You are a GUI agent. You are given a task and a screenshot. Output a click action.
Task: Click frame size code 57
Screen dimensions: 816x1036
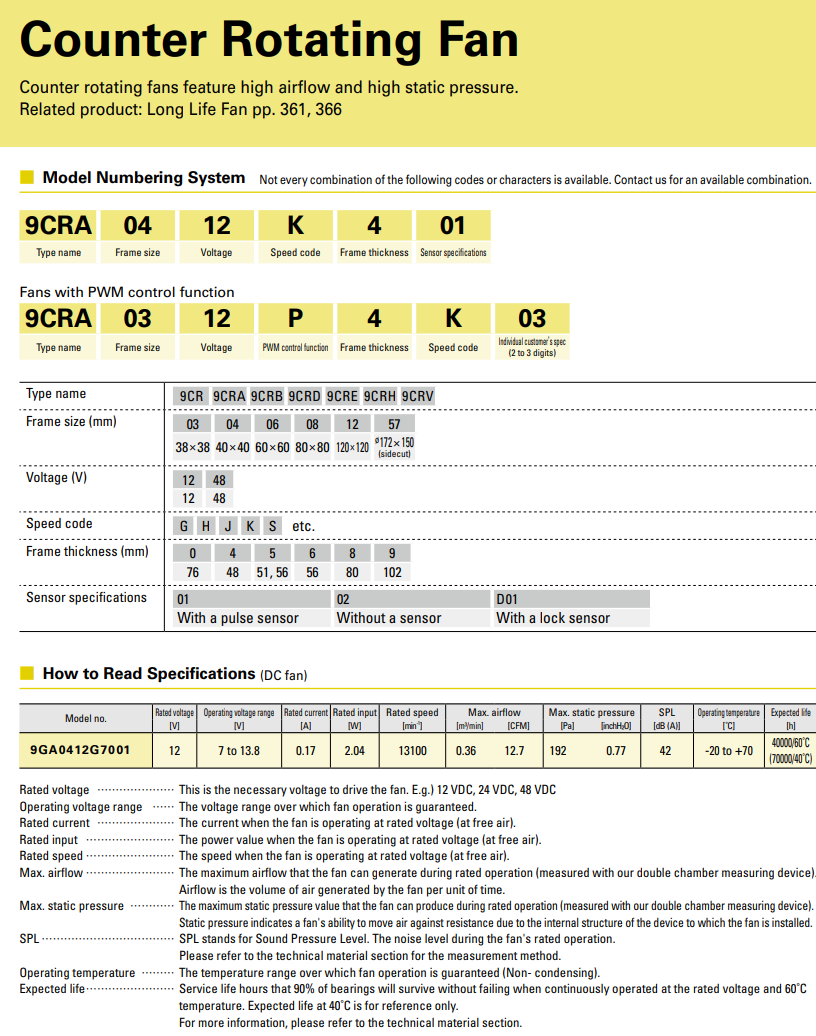coord(394,424)
